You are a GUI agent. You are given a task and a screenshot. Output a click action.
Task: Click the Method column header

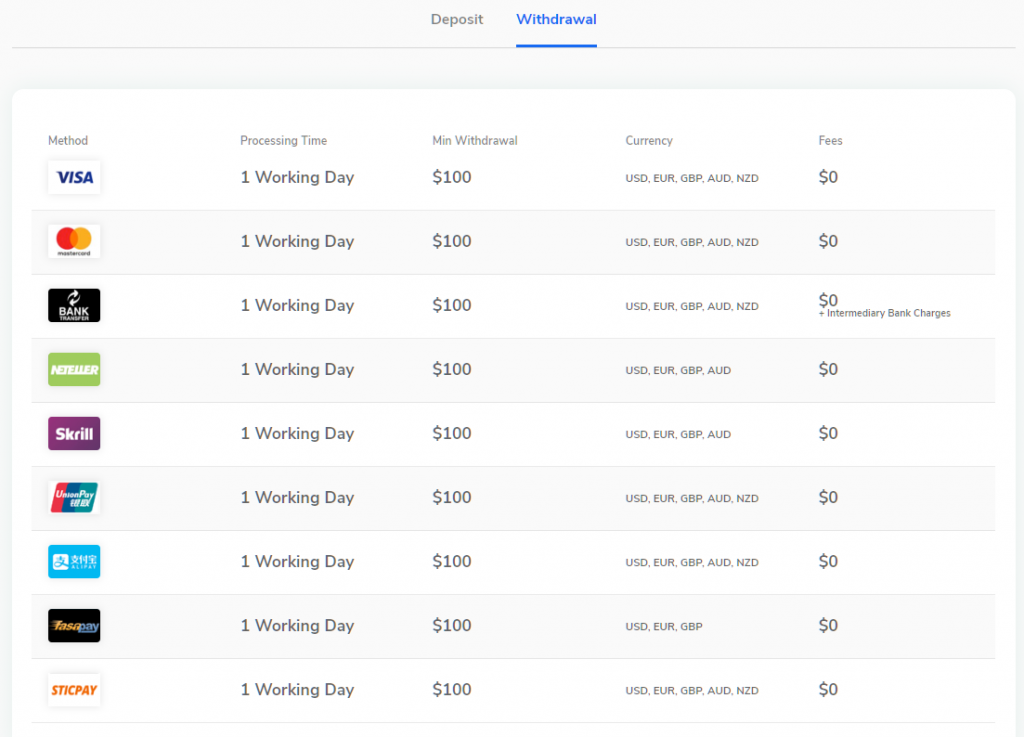(68, 140)
